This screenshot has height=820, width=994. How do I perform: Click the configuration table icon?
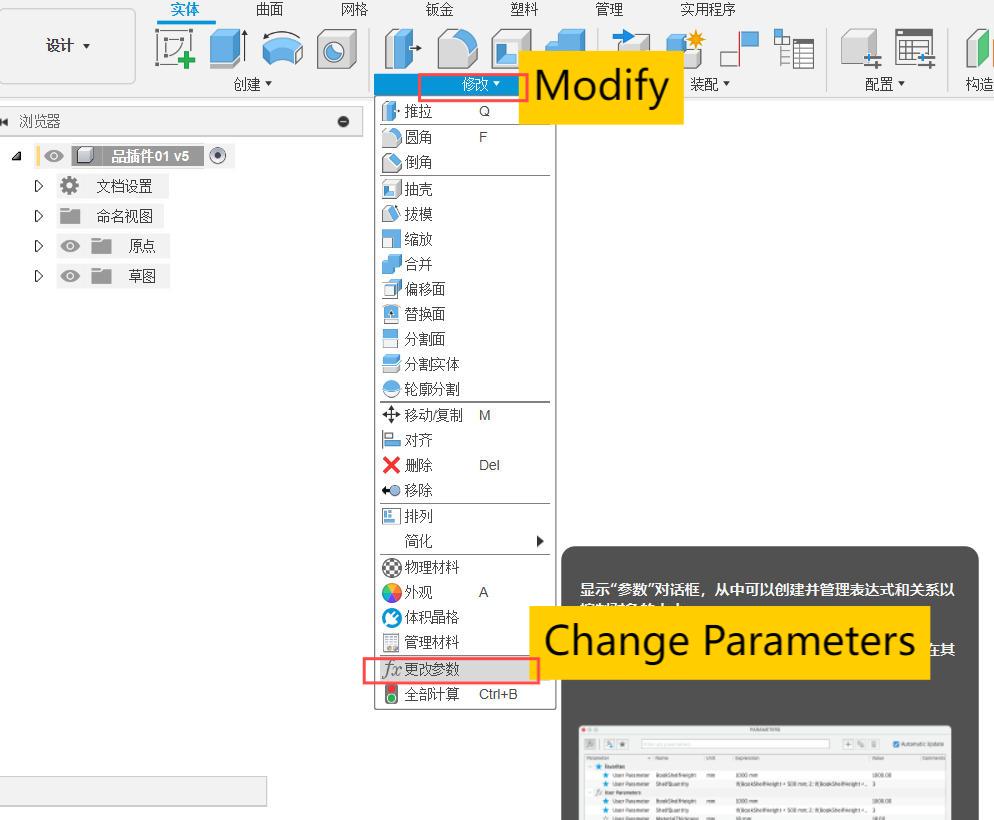(915, 48)
